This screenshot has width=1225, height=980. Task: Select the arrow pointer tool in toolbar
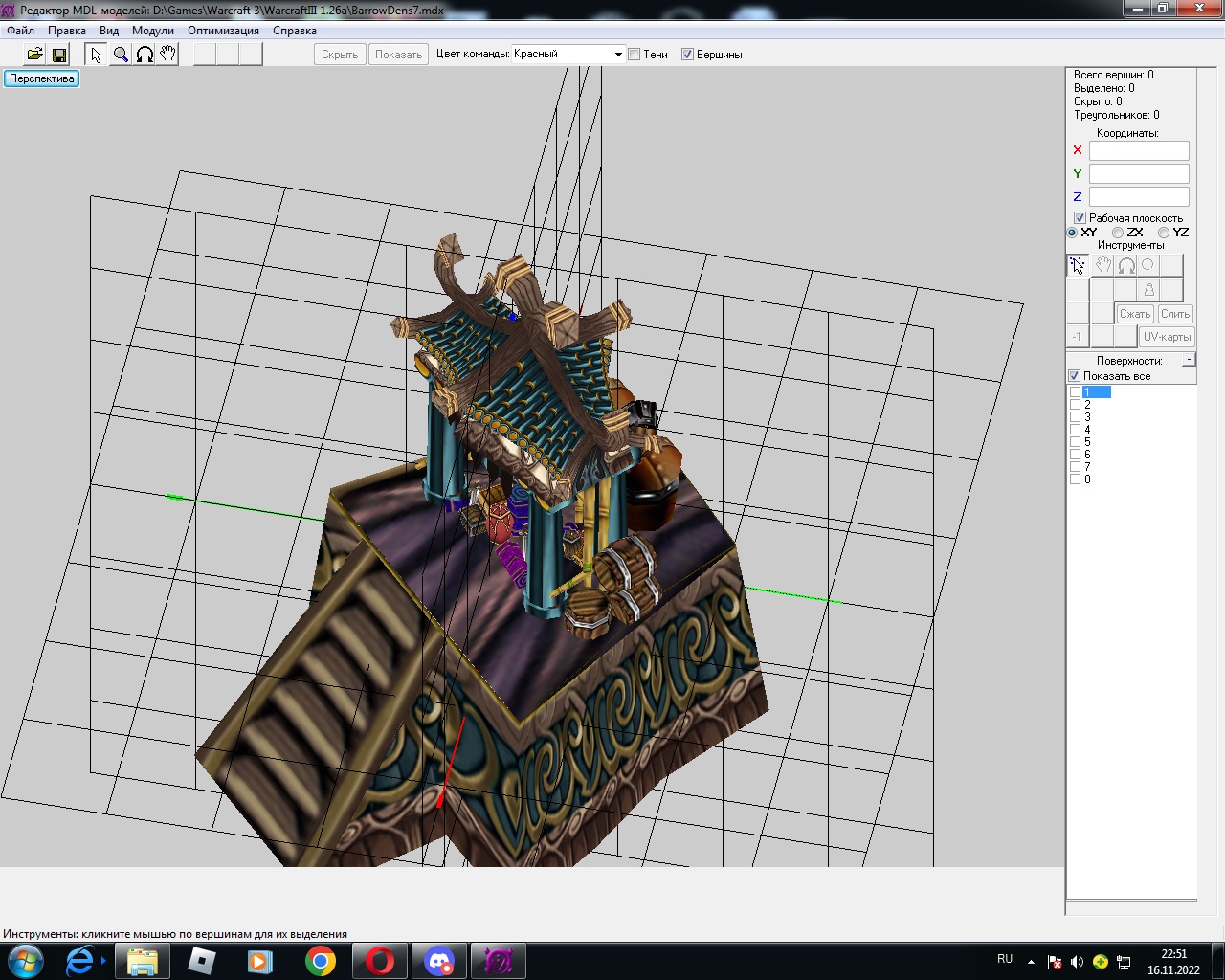click(97, 55)
